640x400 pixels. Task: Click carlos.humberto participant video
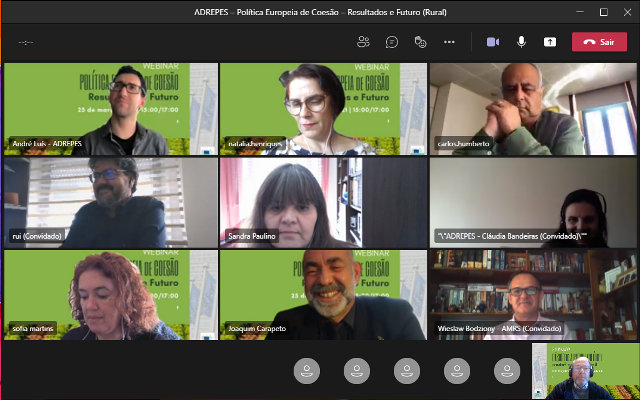coord(534,108)
